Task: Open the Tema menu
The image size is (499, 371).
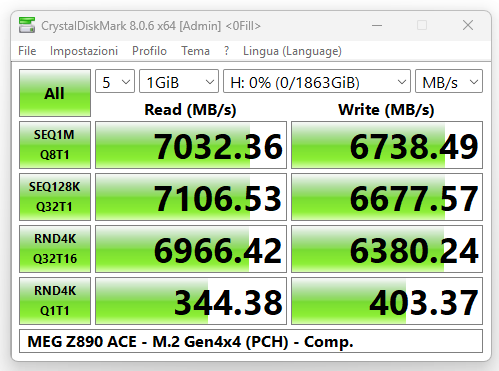Action: coord(196,51)
